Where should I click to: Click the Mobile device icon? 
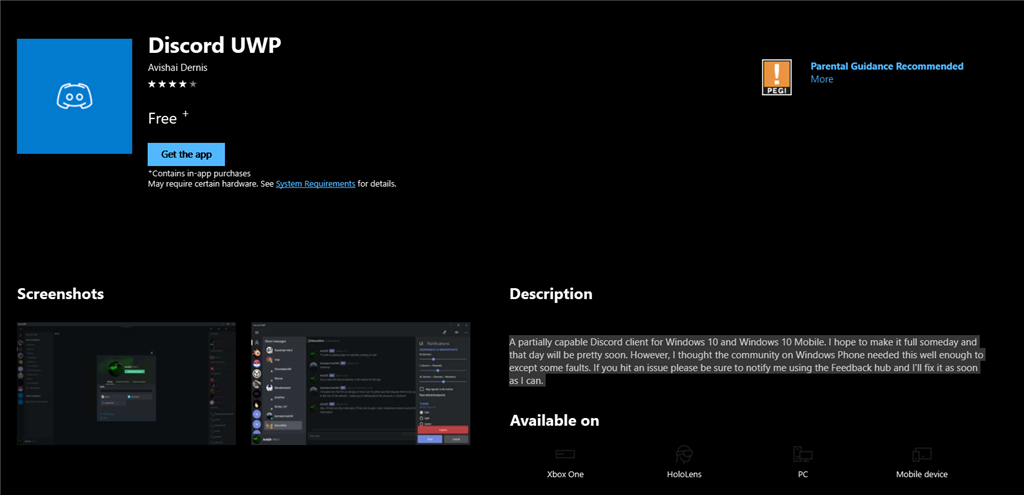(x=921, y=454)
